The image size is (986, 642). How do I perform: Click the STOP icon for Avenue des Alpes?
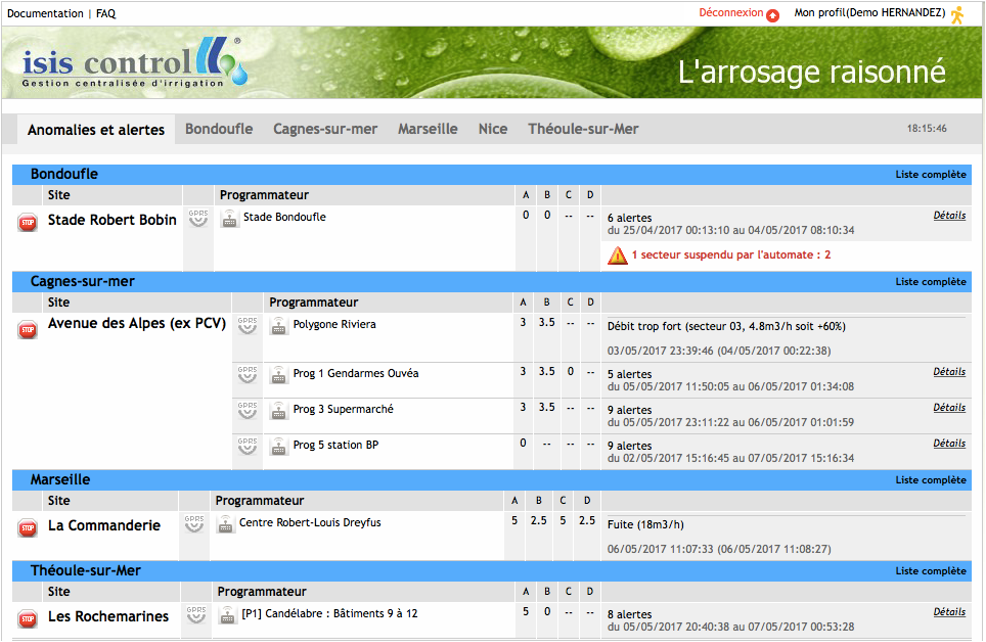(x=28, y=329)
